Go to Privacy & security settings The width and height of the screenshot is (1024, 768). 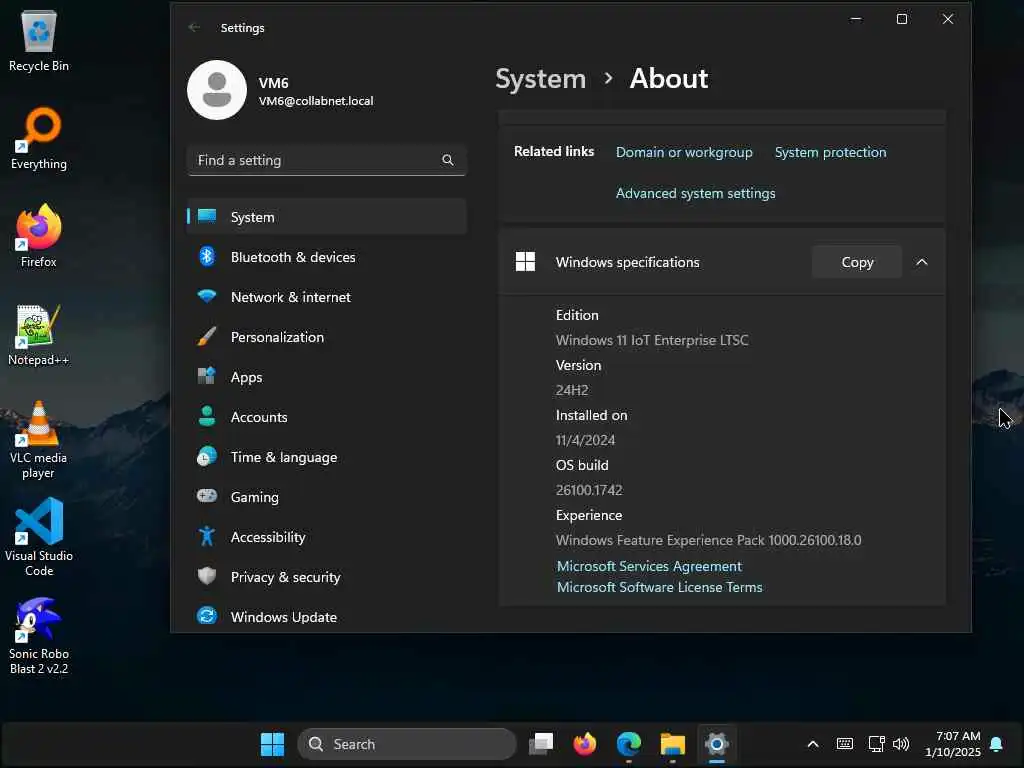[327, 577]
